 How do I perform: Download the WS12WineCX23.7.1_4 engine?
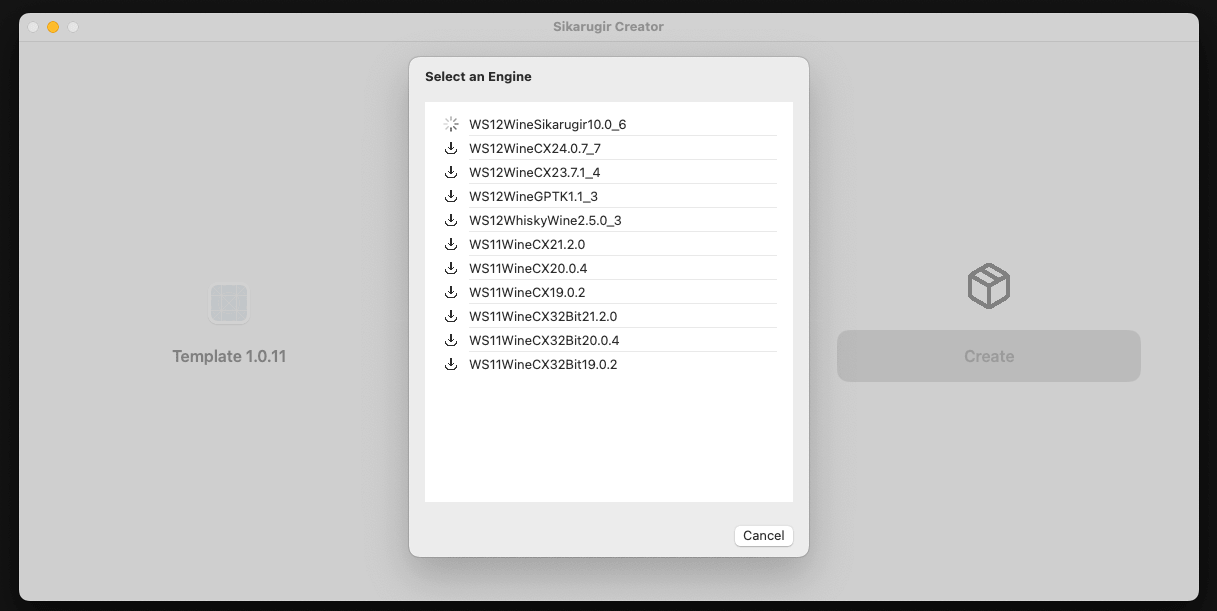tap(451, 172)
